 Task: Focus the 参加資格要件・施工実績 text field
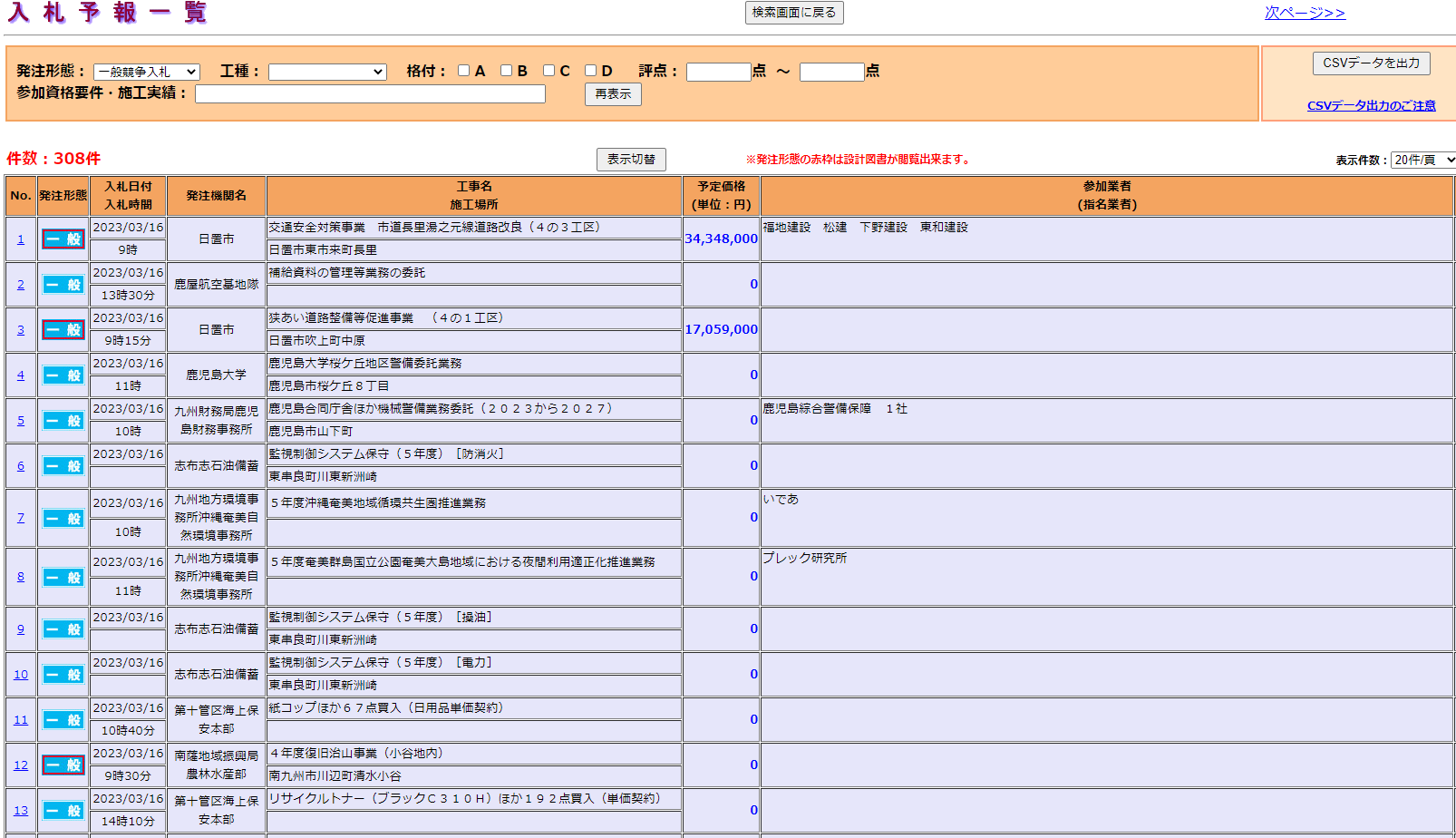tap(370, 94)
